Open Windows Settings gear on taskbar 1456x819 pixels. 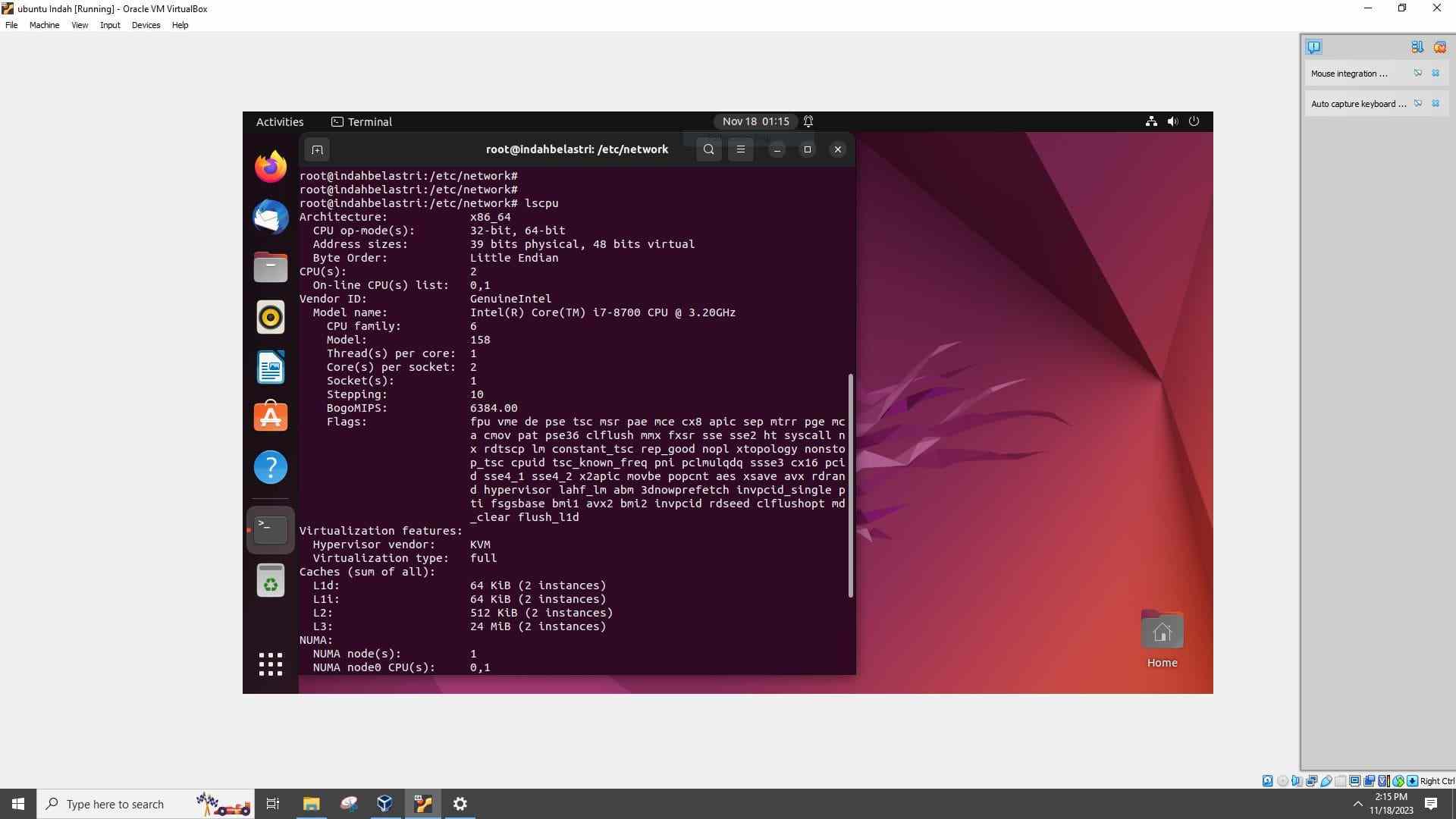[460, 804]
